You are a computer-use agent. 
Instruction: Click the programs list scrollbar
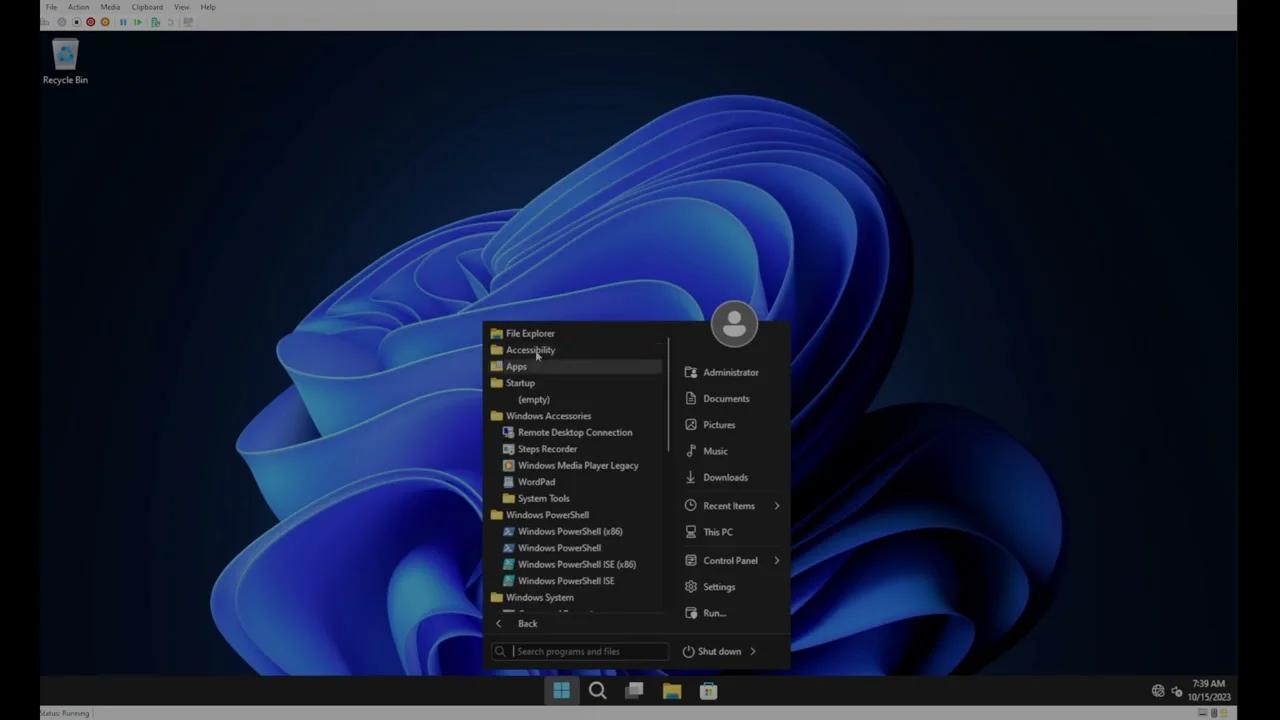pyautogui.click(x=667, y=394)
